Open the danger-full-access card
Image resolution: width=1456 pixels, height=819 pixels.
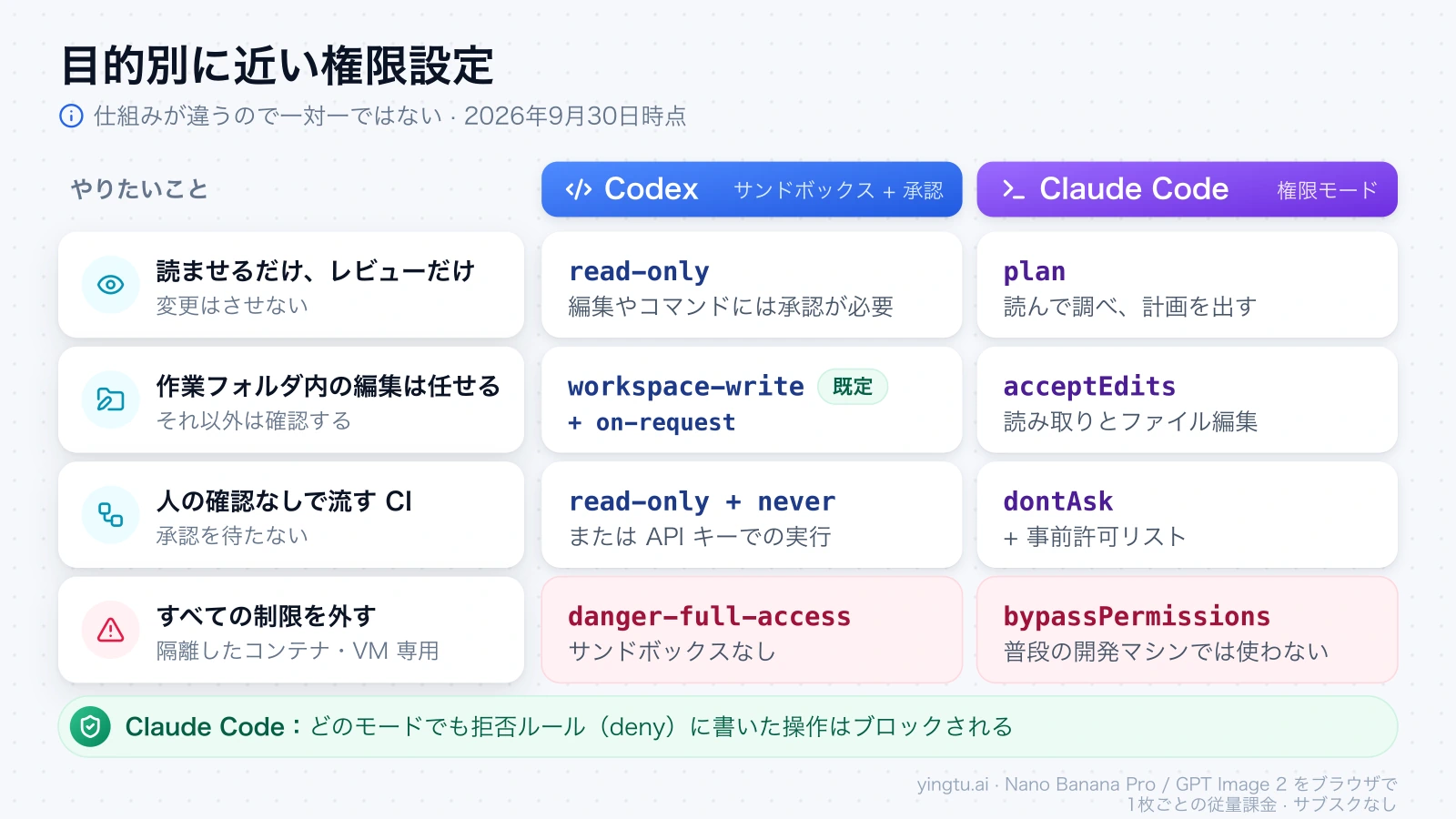point(752,630)
